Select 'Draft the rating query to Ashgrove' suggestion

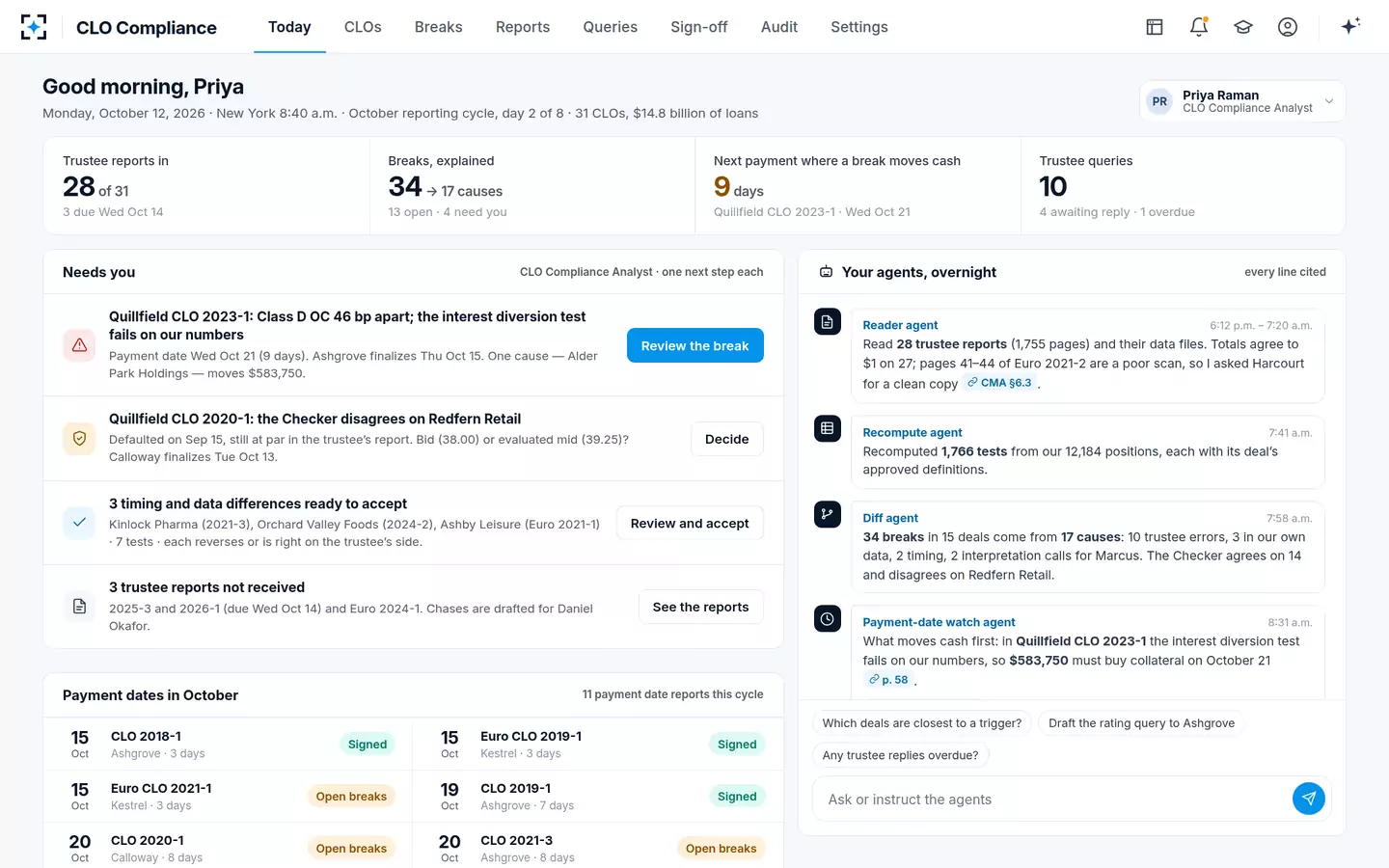pos(1141,723)
